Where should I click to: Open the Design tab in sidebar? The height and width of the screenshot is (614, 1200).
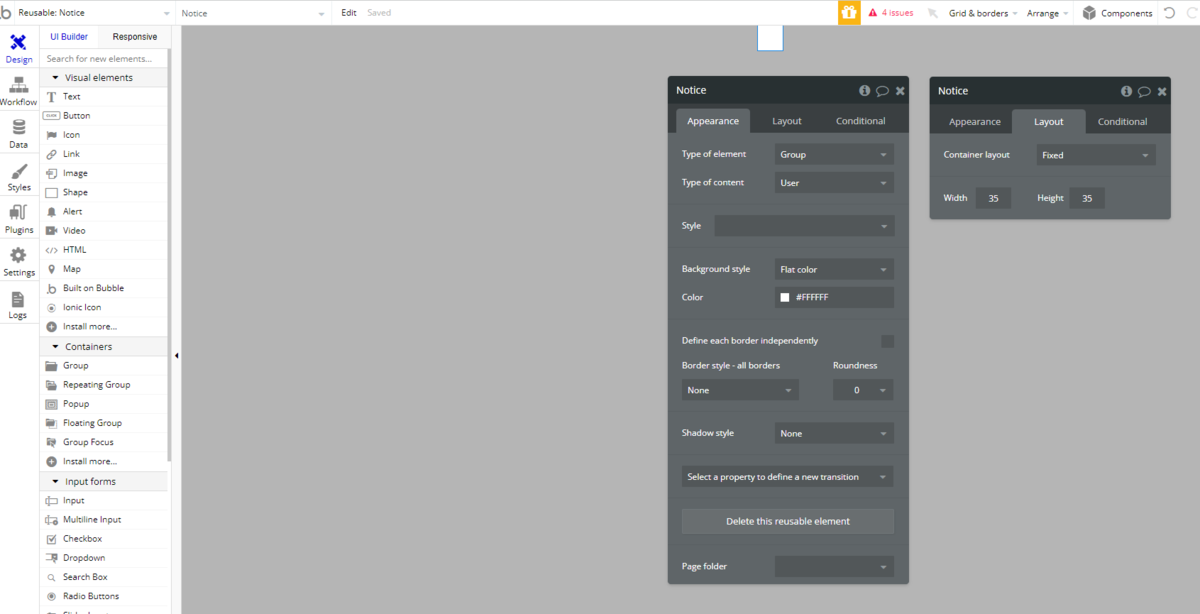[18, 48]
